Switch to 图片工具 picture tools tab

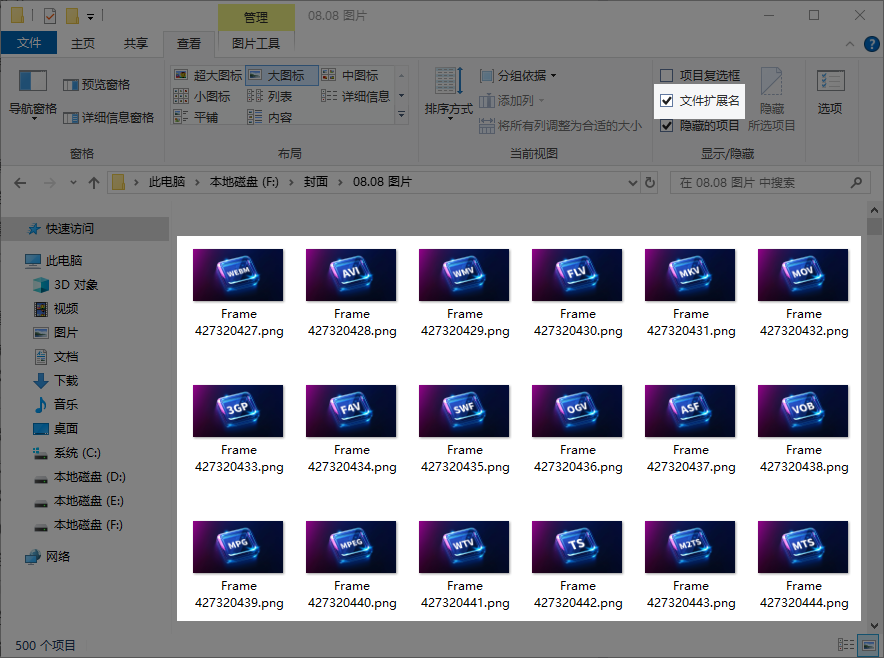[x=255, y=43]
